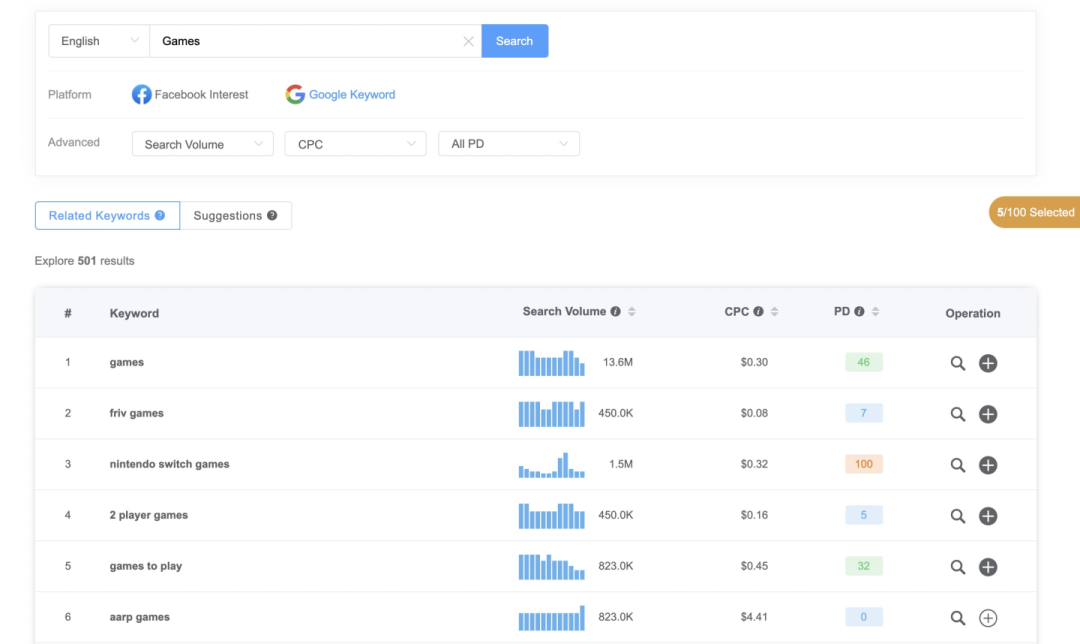Expand the Search Volume filter dropdown
This screenshot has width=1080, height=644.
(x=203, y=144)
